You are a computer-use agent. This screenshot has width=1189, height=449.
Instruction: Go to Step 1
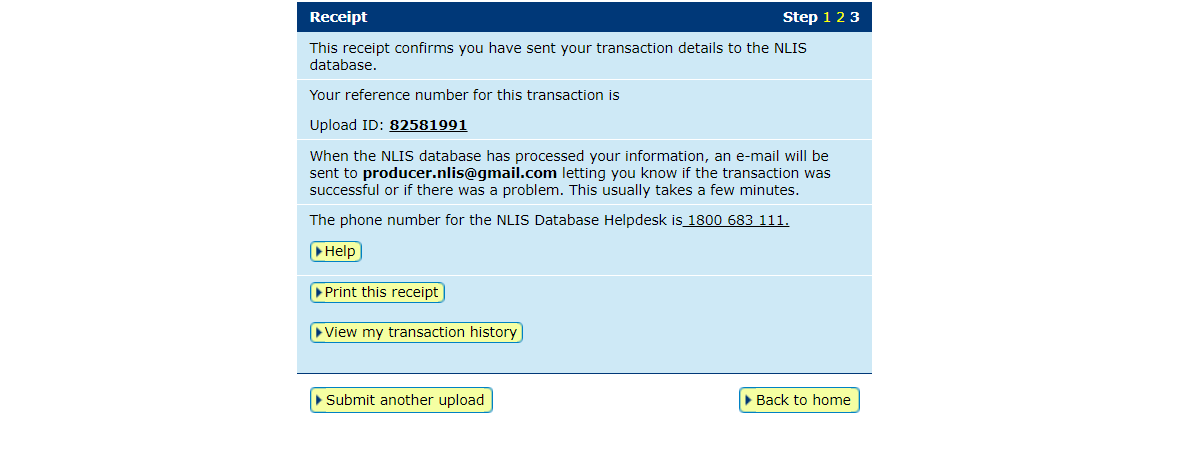[x=827, y=17]
